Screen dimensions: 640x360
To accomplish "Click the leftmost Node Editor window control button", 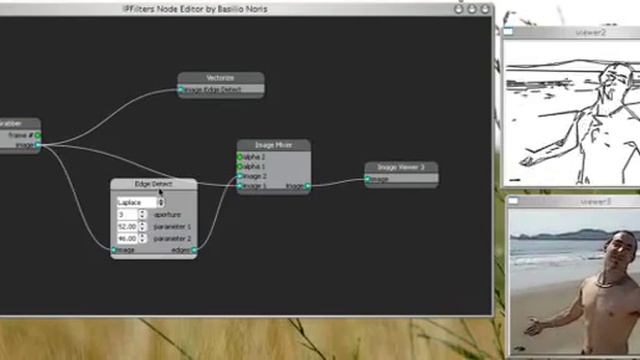I will tap(459, 9).
